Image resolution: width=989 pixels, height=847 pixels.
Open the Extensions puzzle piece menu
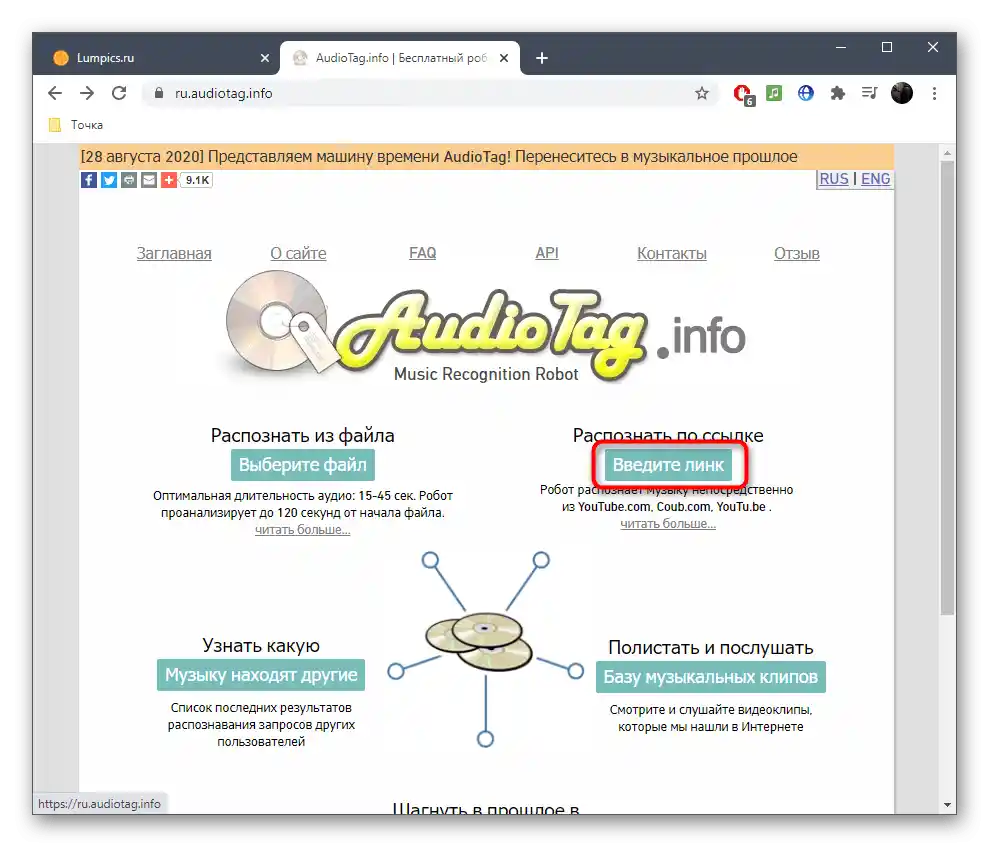(838, 93)
